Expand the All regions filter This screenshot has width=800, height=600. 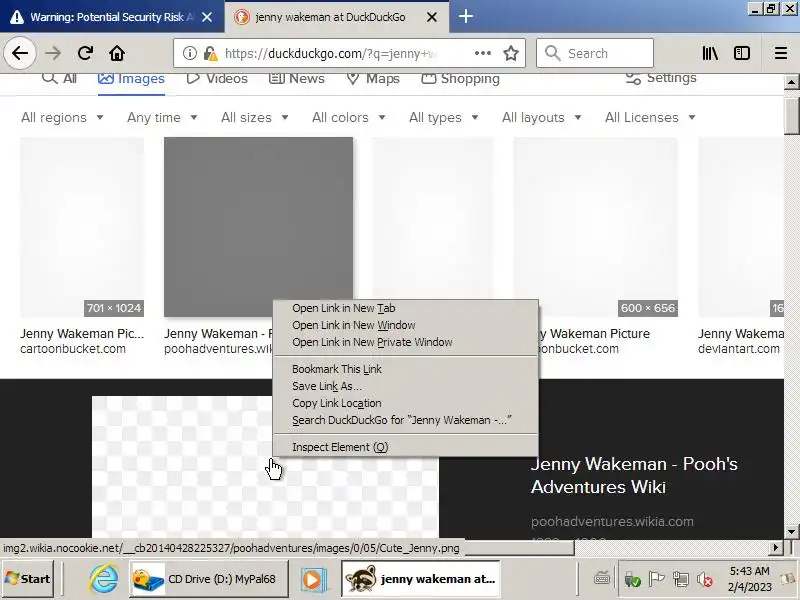click(62, 117)
